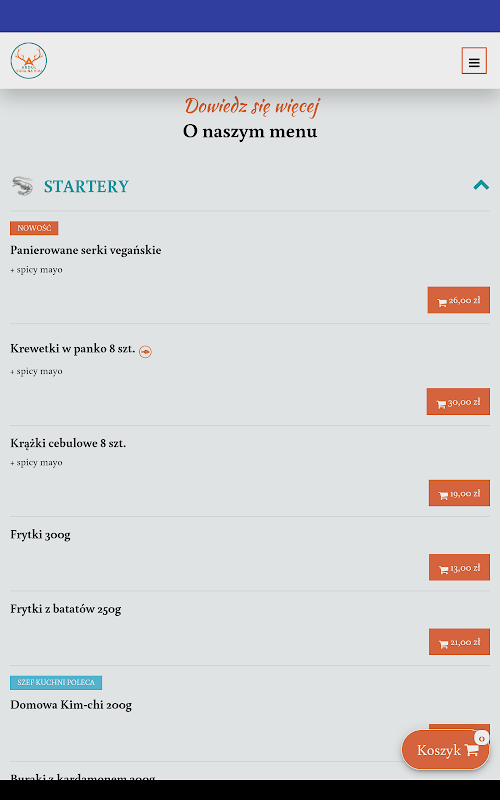
Task: Collapse the STARTERY section chevron
Action: coord(481,185)
